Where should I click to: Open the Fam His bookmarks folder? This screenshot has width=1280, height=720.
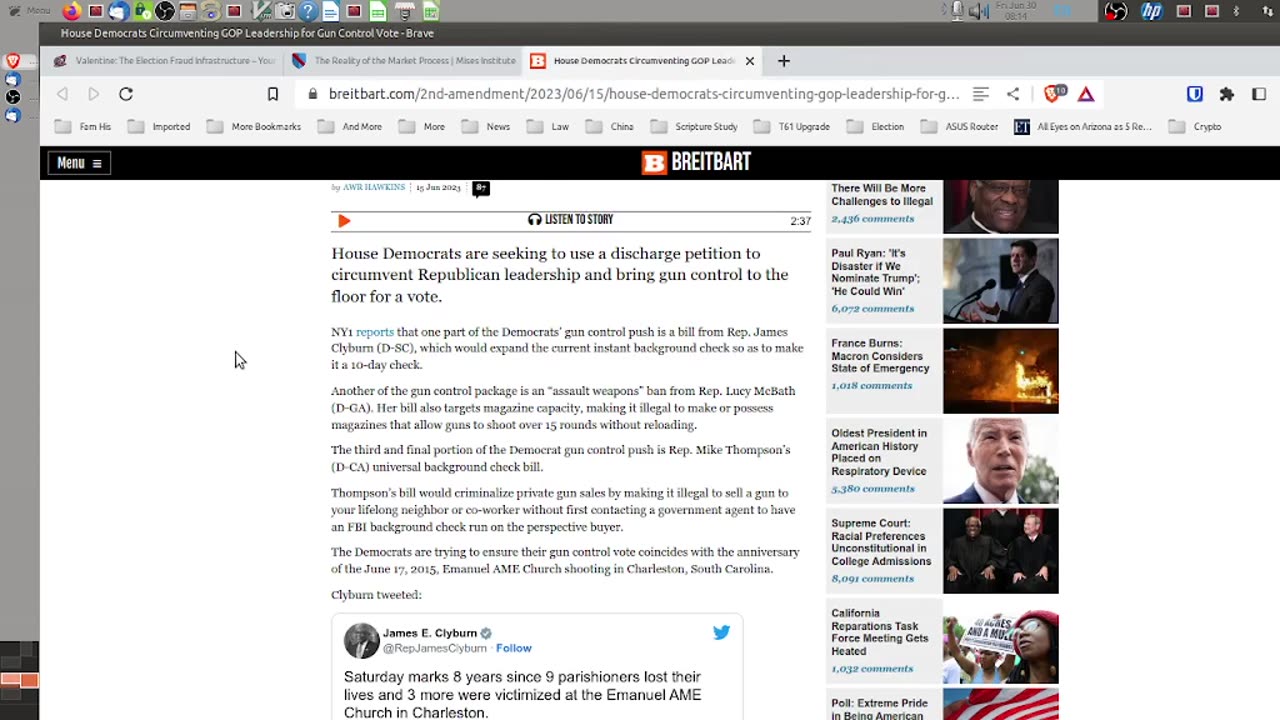84,127
